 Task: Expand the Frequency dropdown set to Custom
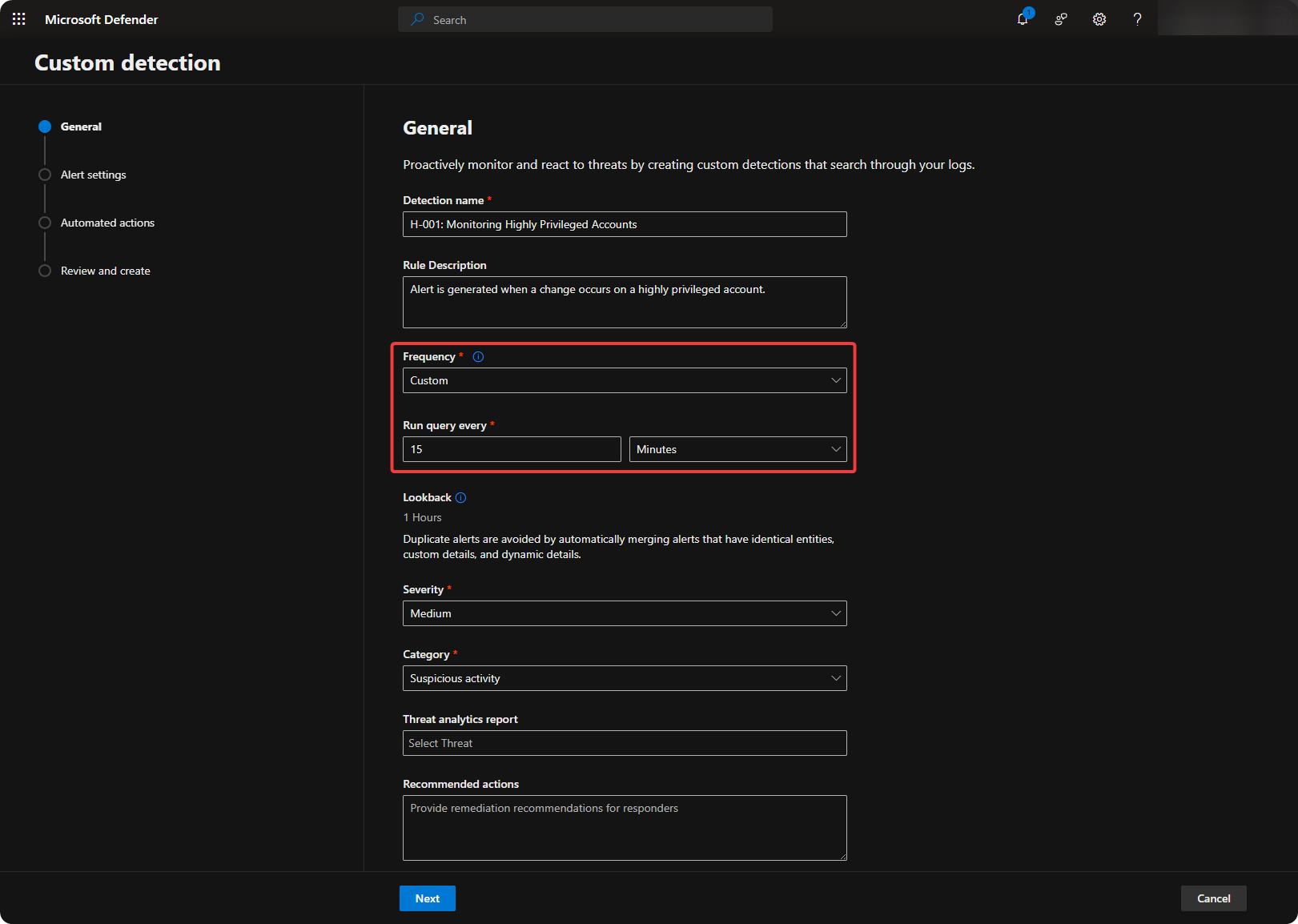[x=624, y=380]
